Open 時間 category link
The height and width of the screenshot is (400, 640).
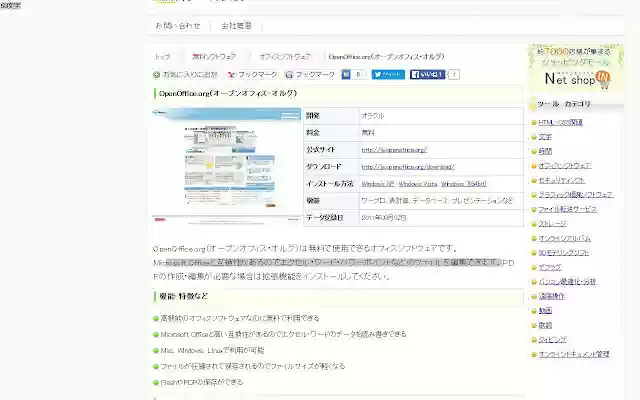tap(545, 151)
